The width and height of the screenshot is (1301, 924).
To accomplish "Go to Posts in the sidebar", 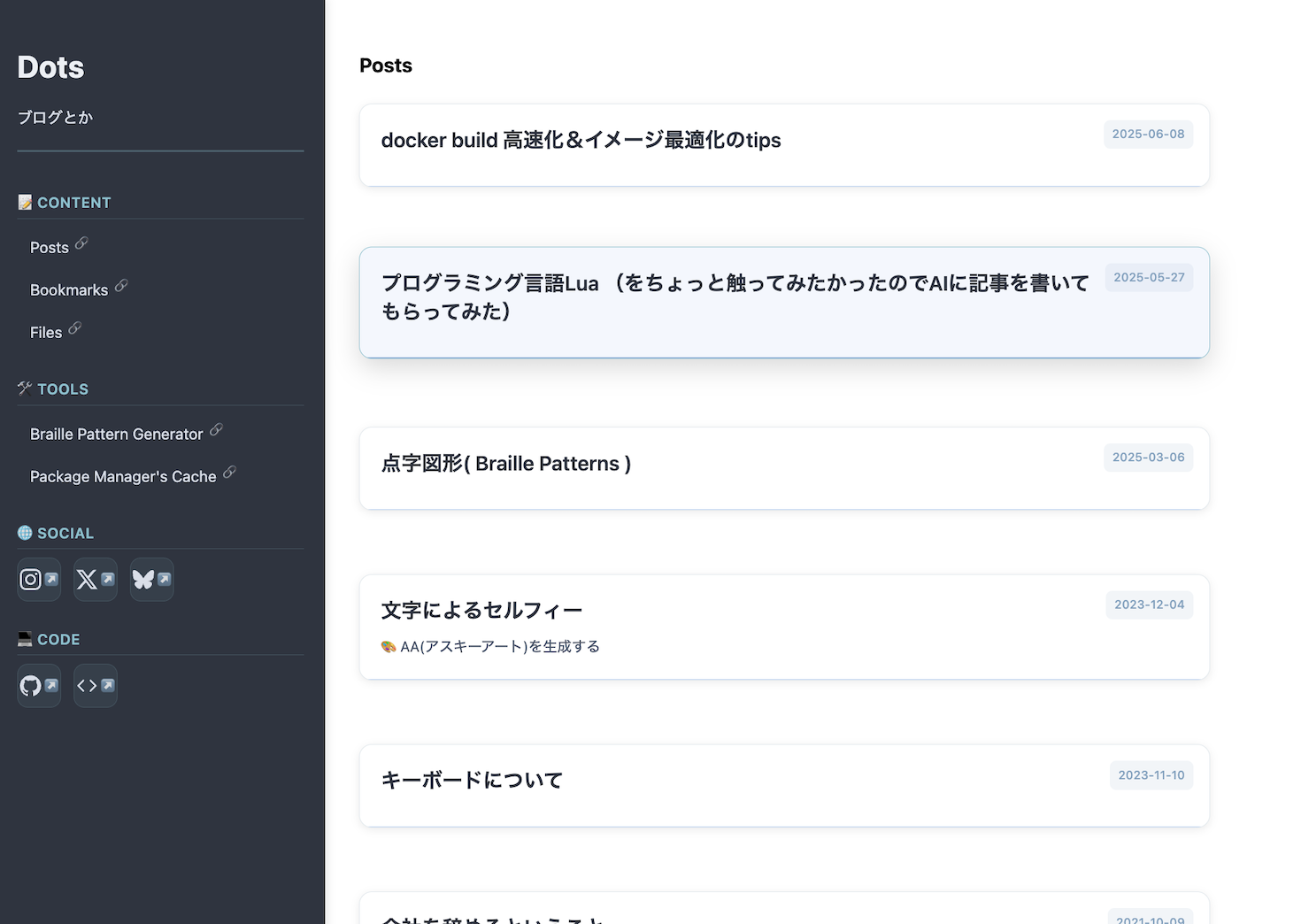I will tap(50, 248).
